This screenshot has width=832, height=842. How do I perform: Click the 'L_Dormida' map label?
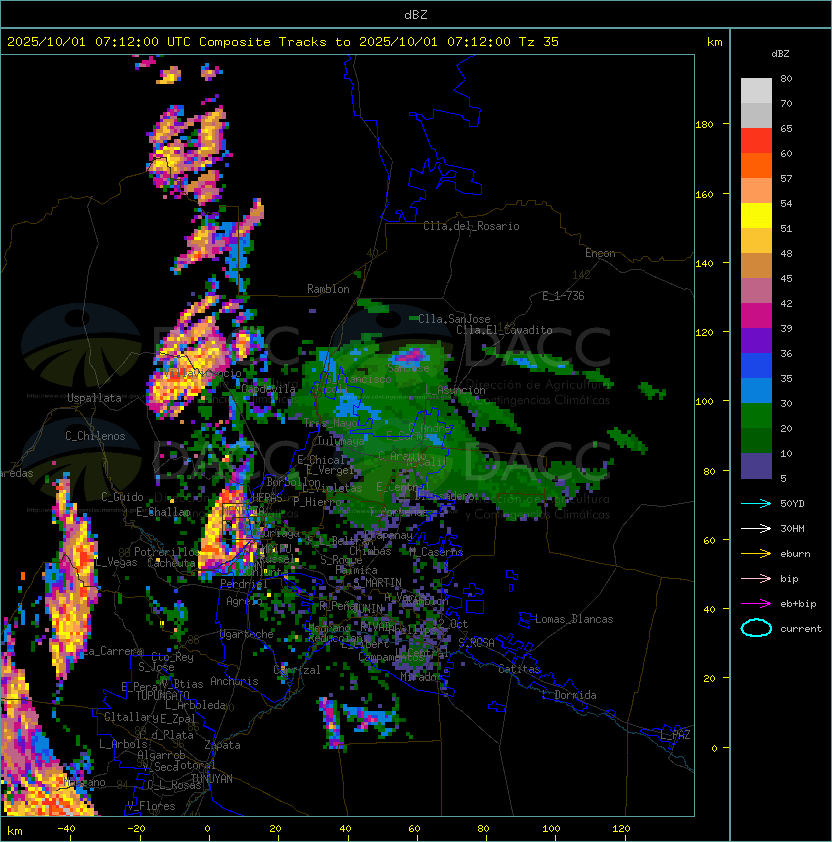pos(569,695)
